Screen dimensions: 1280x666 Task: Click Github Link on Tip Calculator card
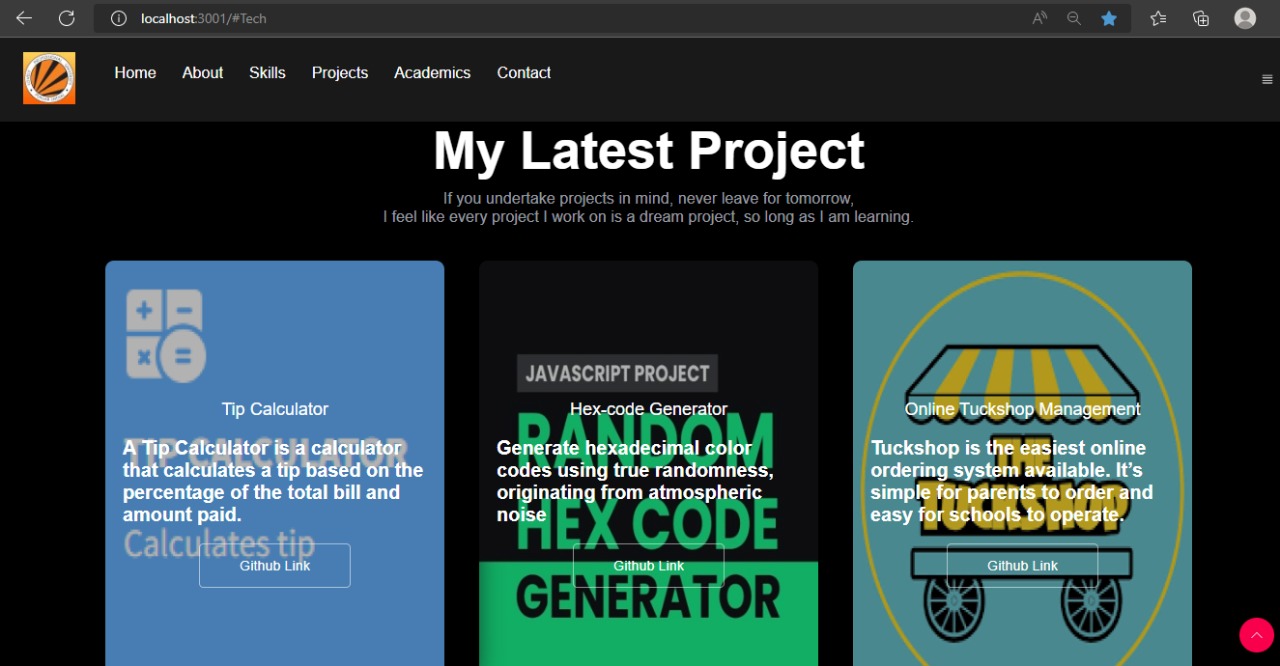tap(275, 566)
